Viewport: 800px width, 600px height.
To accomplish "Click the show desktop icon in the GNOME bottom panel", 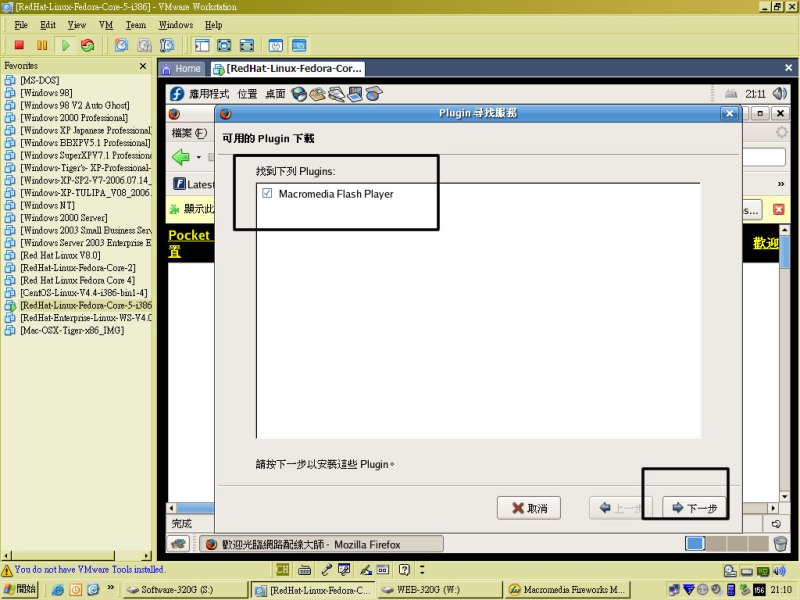I will coord(179,544).
